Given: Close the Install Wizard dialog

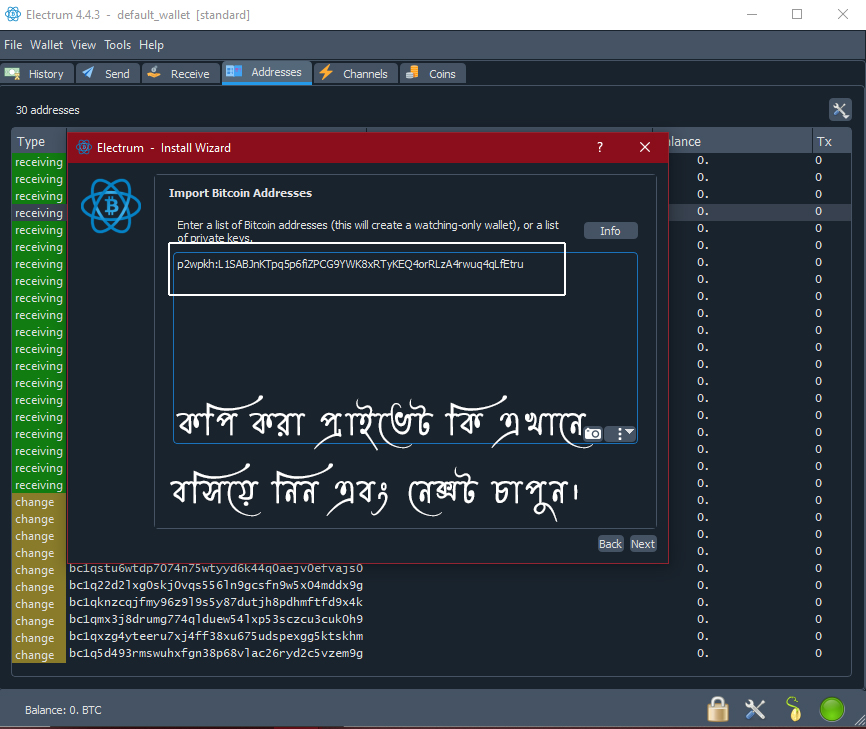Looking at the screenshot, I should coord(645,147).
